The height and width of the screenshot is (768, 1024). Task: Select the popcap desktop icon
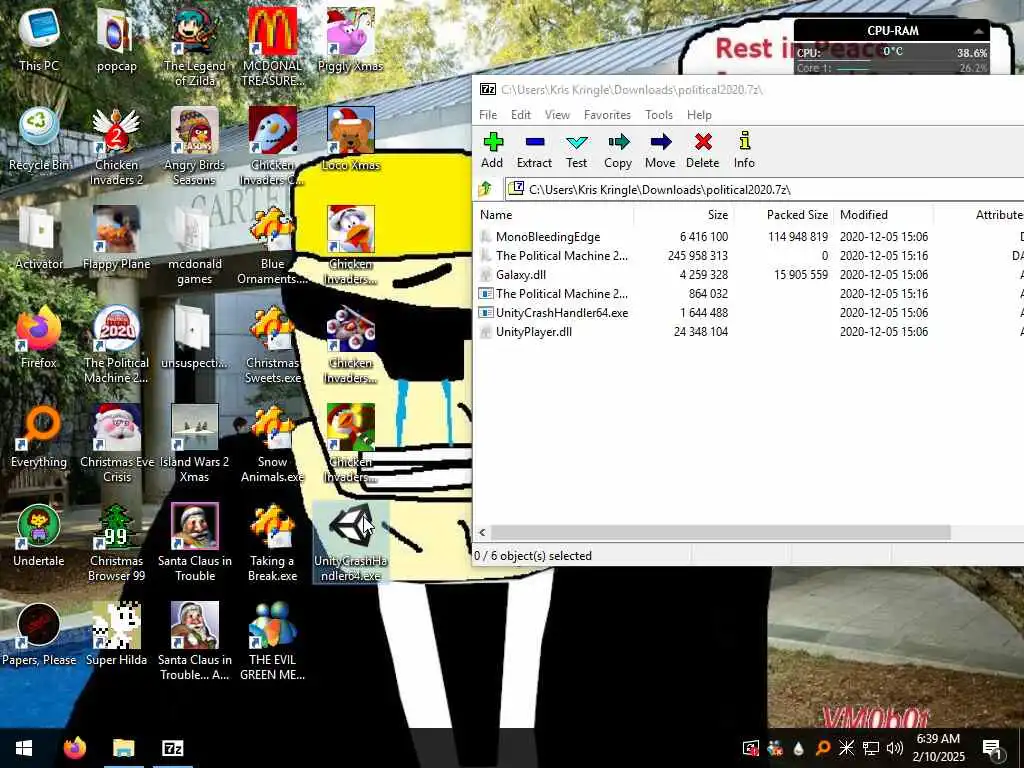point(116,40)
